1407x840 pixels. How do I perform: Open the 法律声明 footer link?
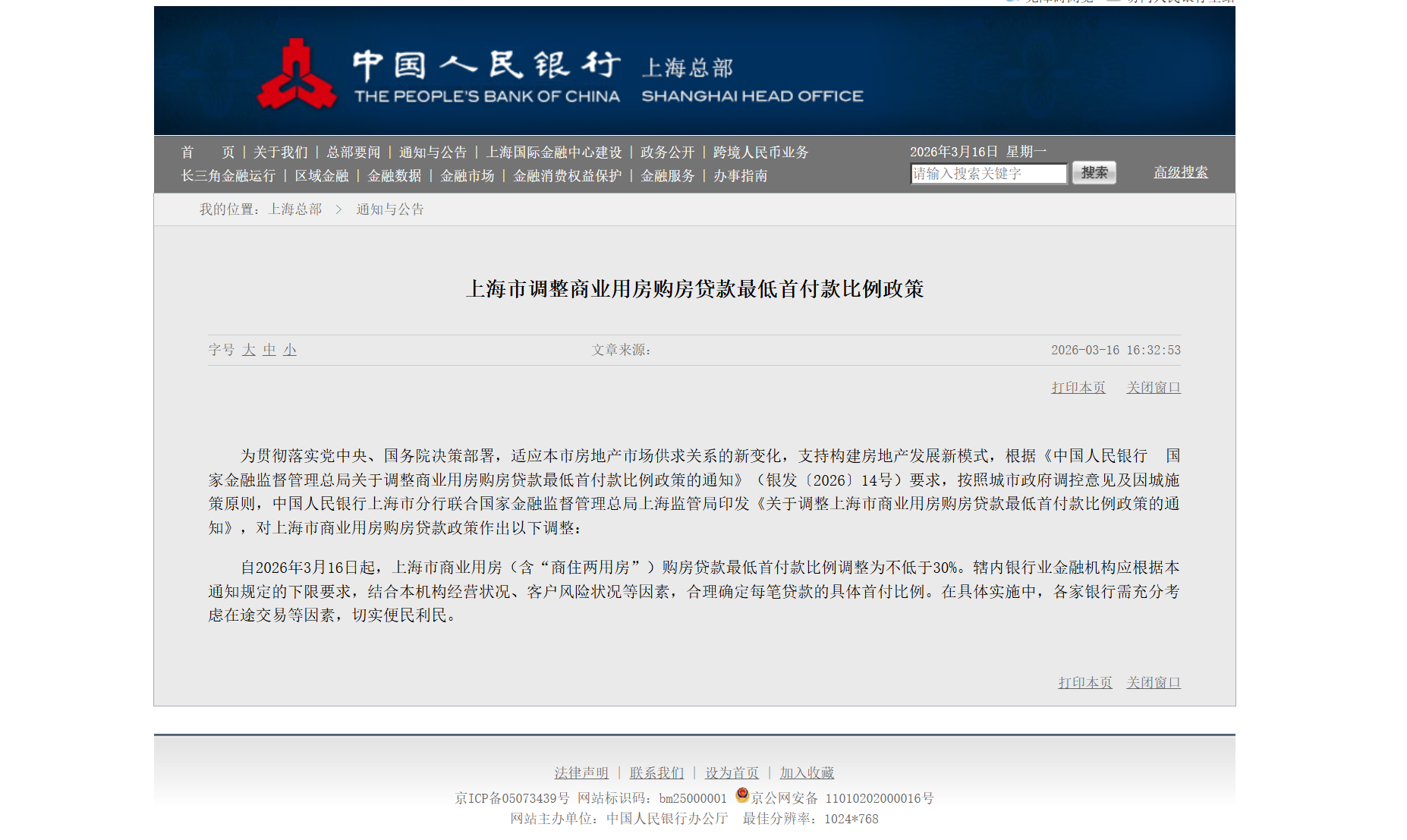pyautogui.click(x=581, y=772)
